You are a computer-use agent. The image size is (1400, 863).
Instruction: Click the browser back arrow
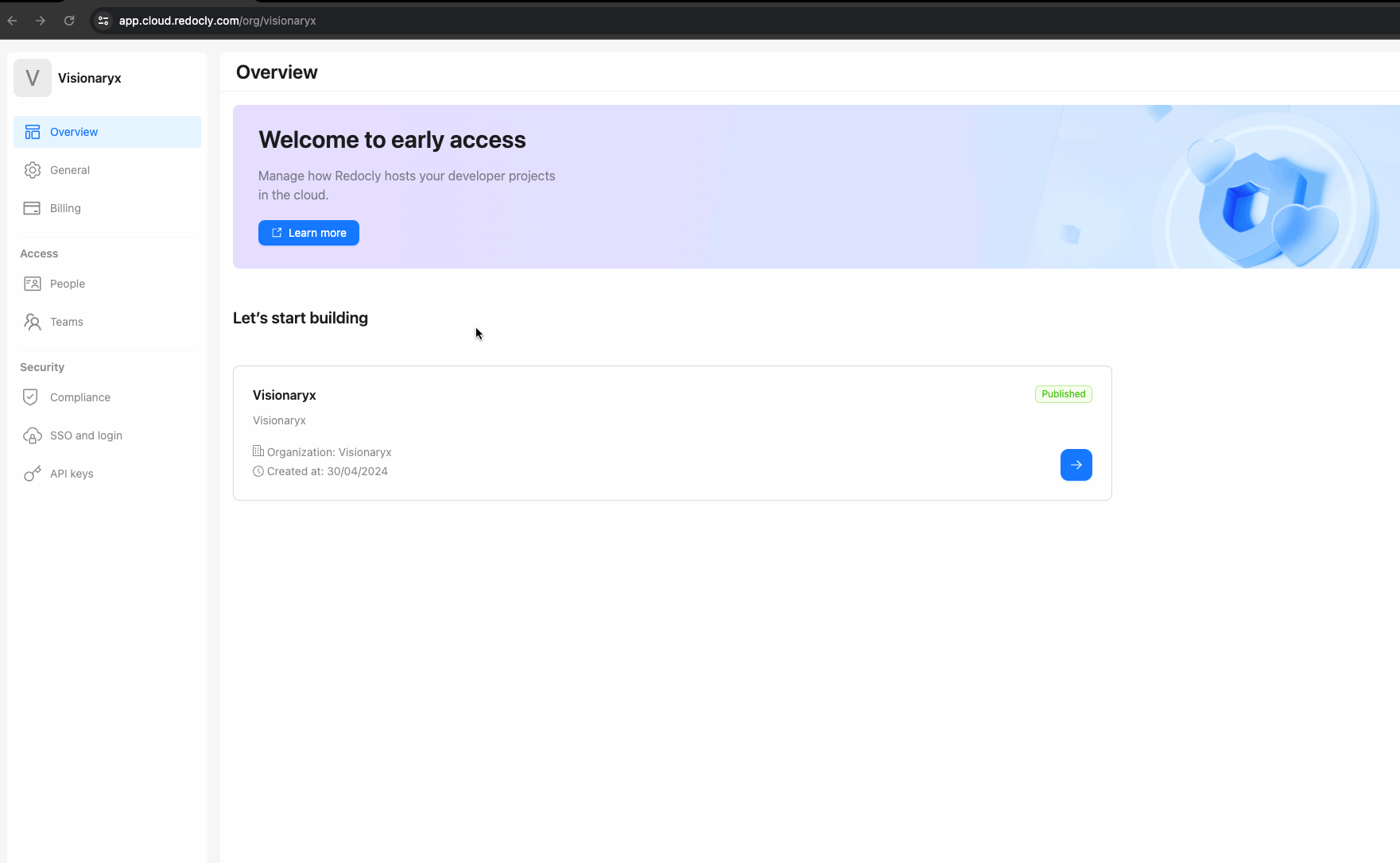[x=13, y=21]
